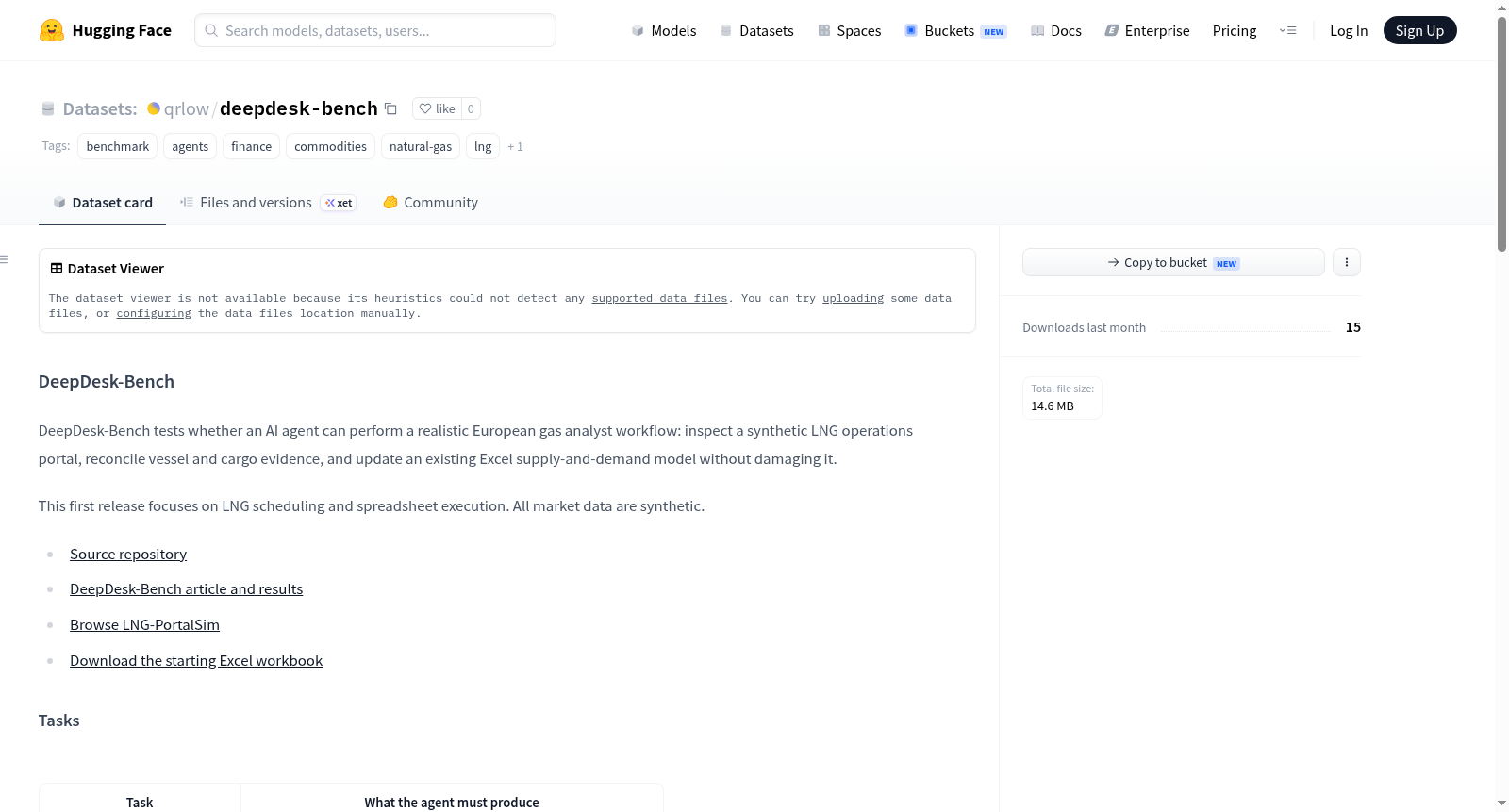Switch to the Dataset card tab
Image resolution: width=1509 pixels, height=812 pixels.
click(103, 203)
